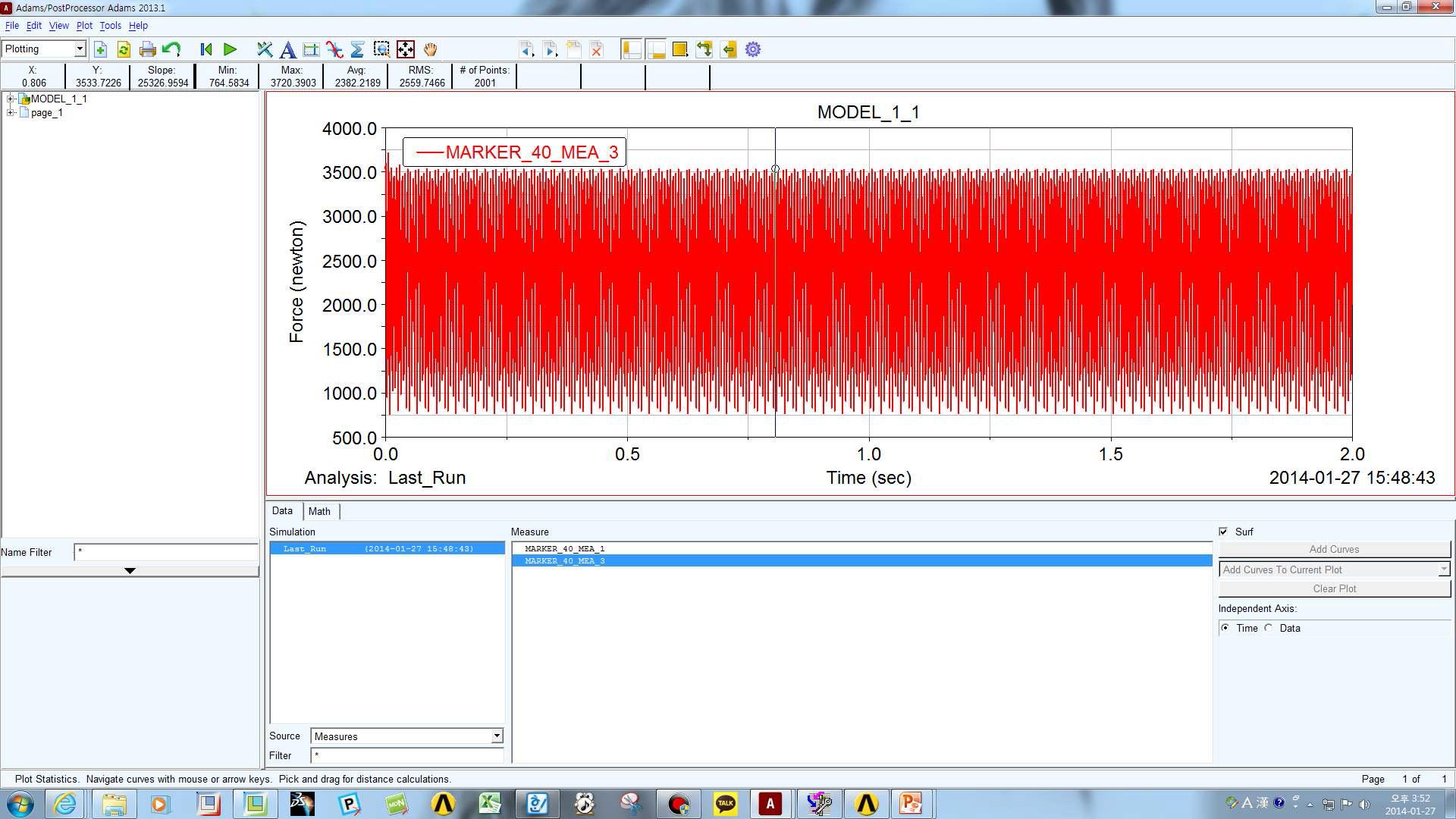Toggle the Surf checkbox
This screenshot has height=819, width=1456.
(x=1223, y=532)
